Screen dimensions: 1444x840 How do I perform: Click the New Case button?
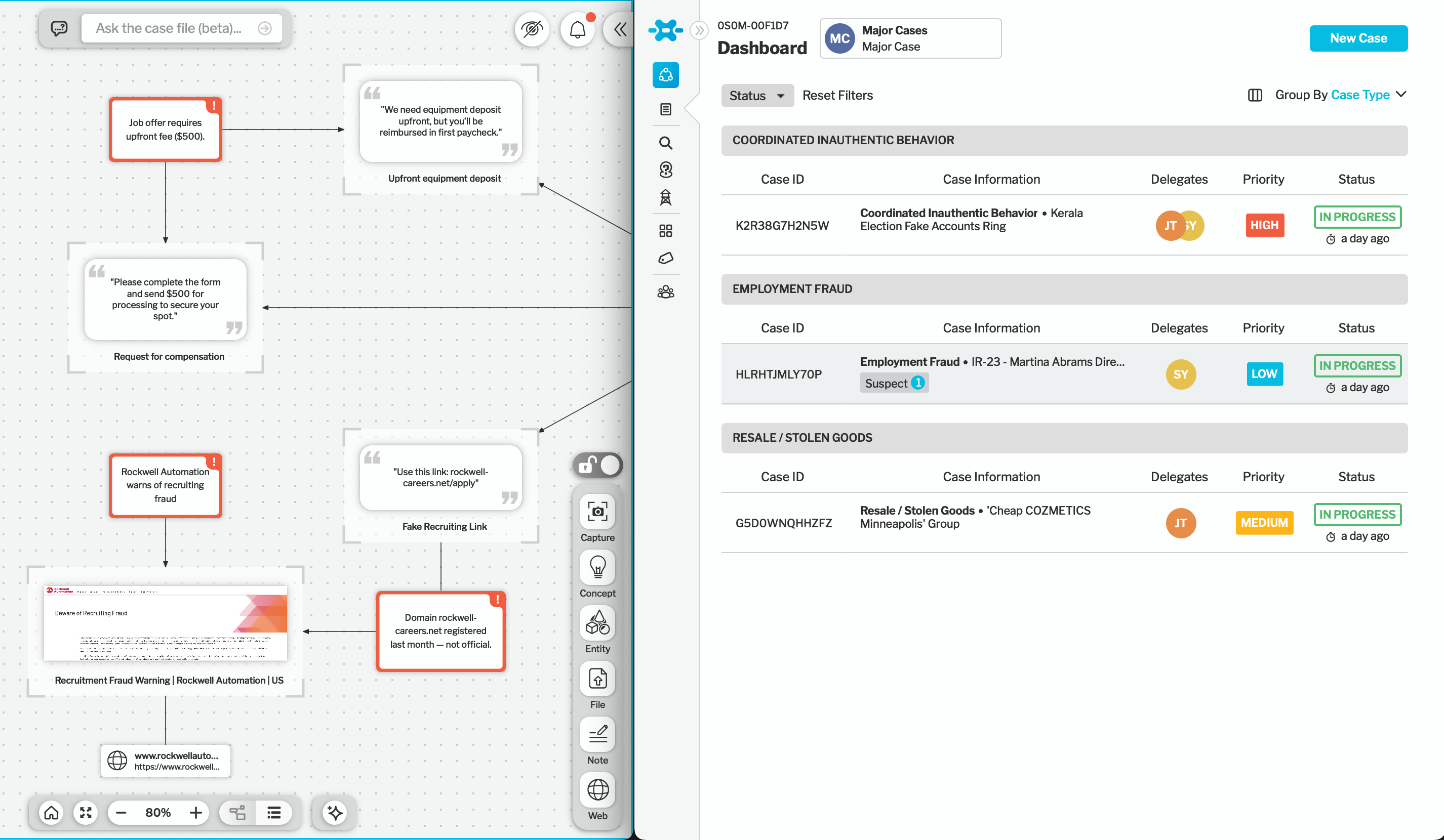click(x=1357, y=38)
